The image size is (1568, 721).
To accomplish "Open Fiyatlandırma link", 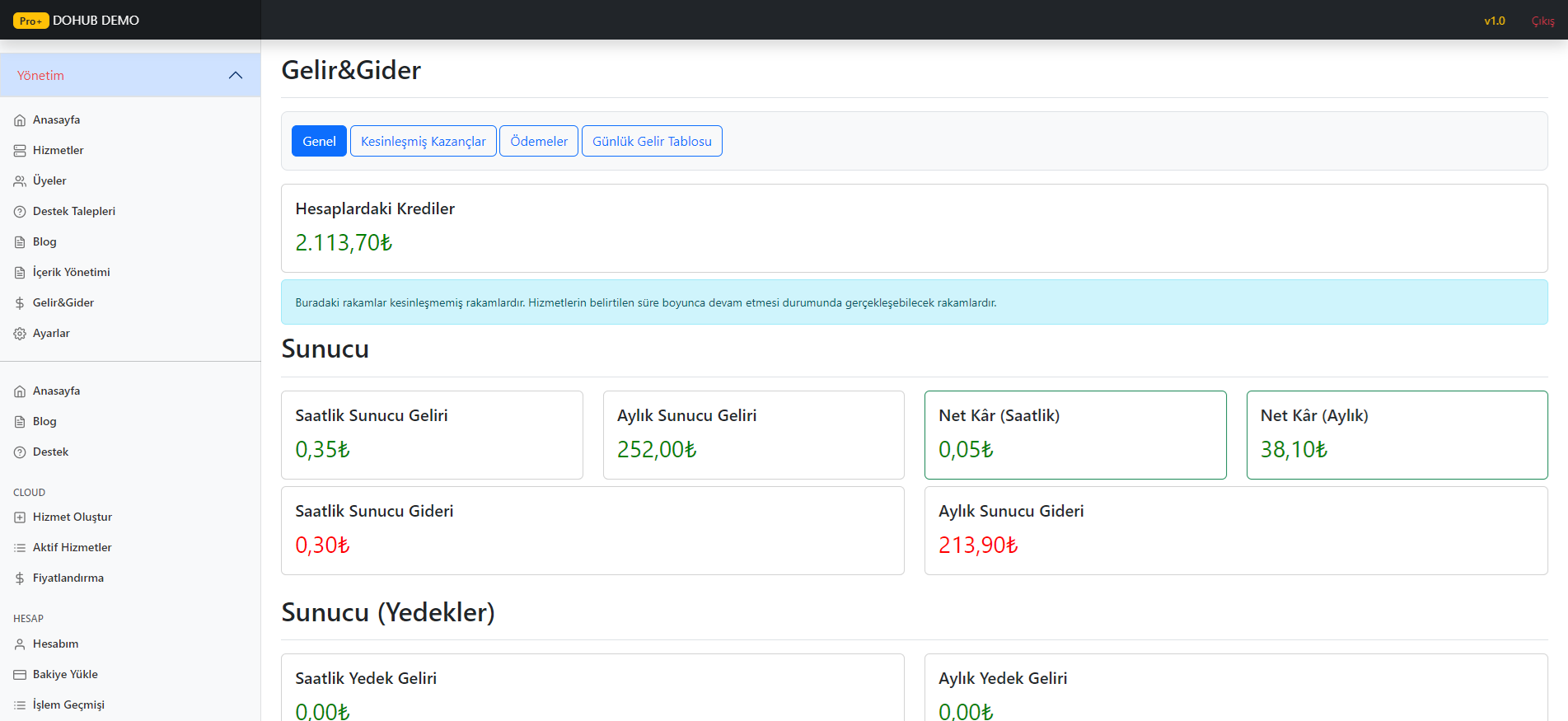I will click(68, 578).
